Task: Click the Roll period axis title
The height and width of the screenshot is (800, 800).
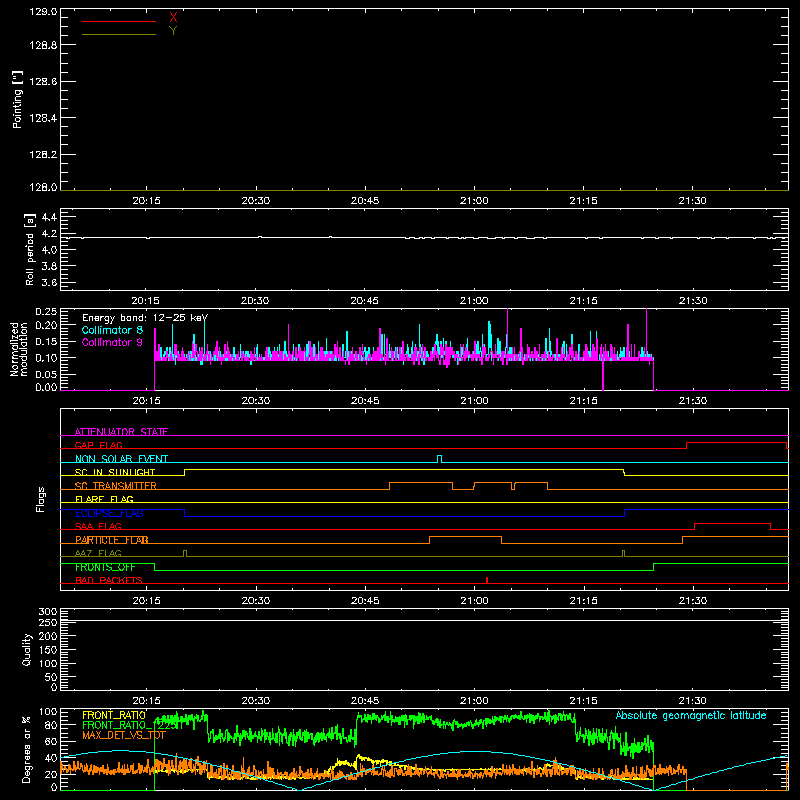Action: click(x=30, y=249)
